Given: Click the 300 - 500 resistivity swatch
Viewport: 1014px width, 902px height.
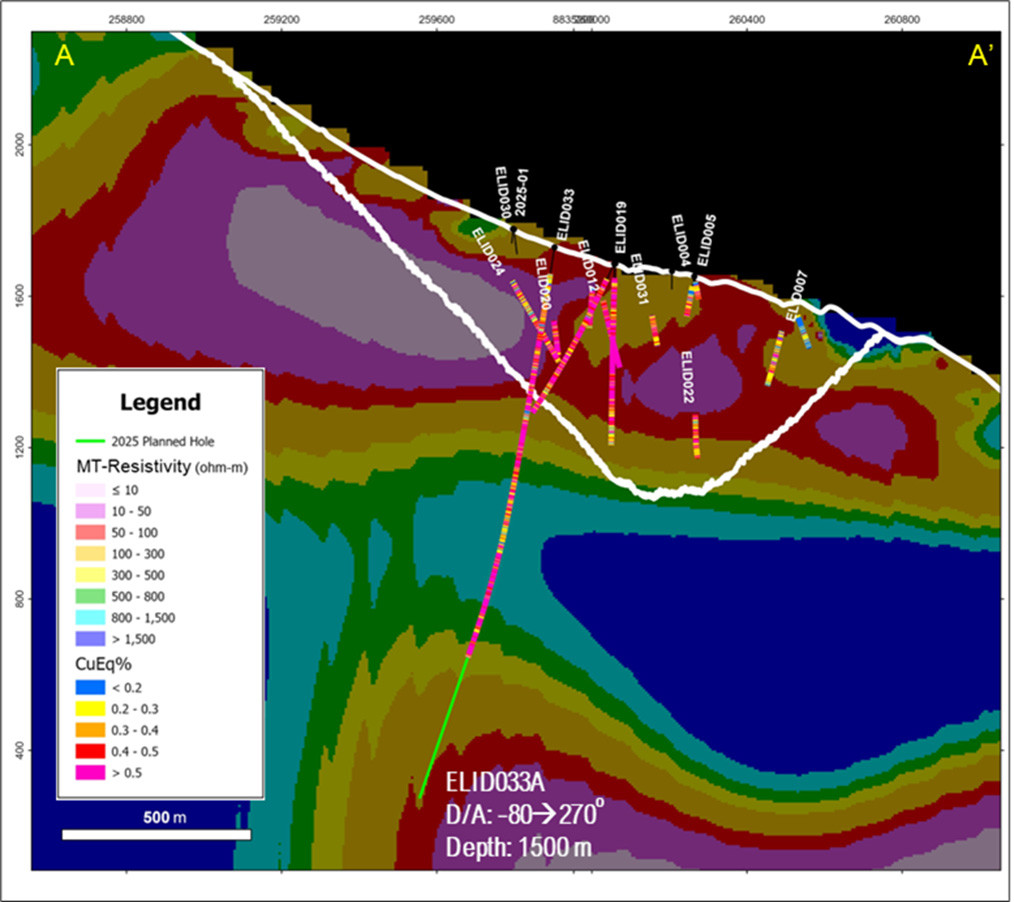Looking at the screenshot, I should [91, 575].
